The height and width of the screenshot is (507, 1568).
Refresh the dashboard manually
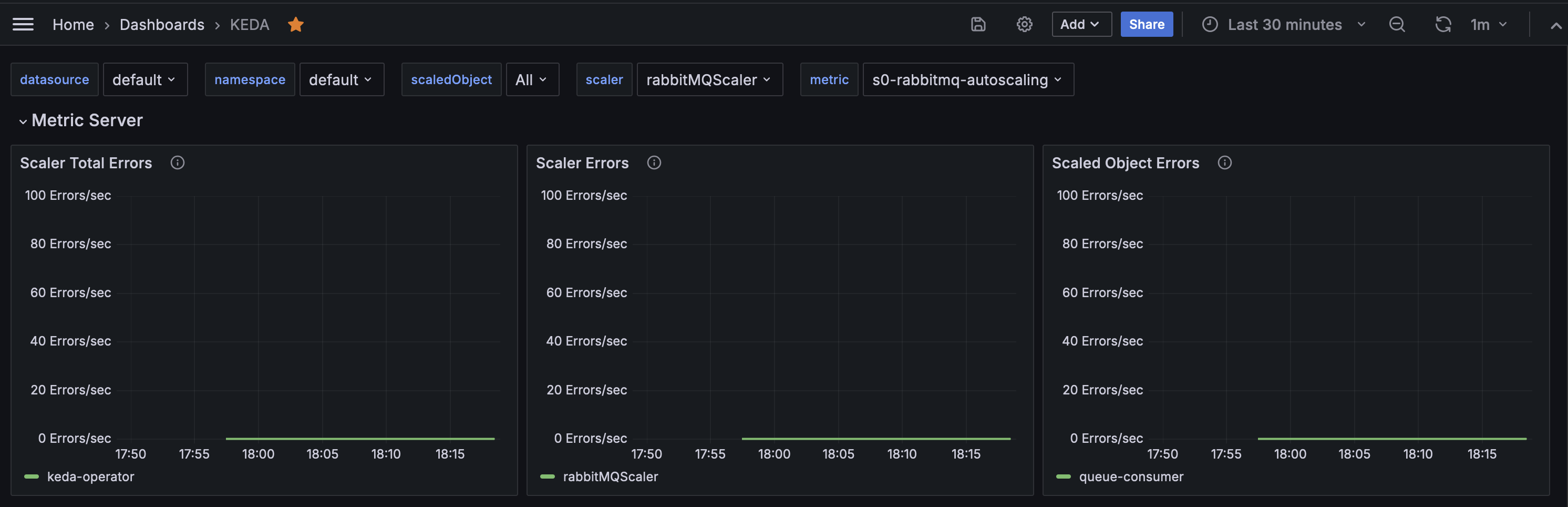click(x=1443, y=24)
